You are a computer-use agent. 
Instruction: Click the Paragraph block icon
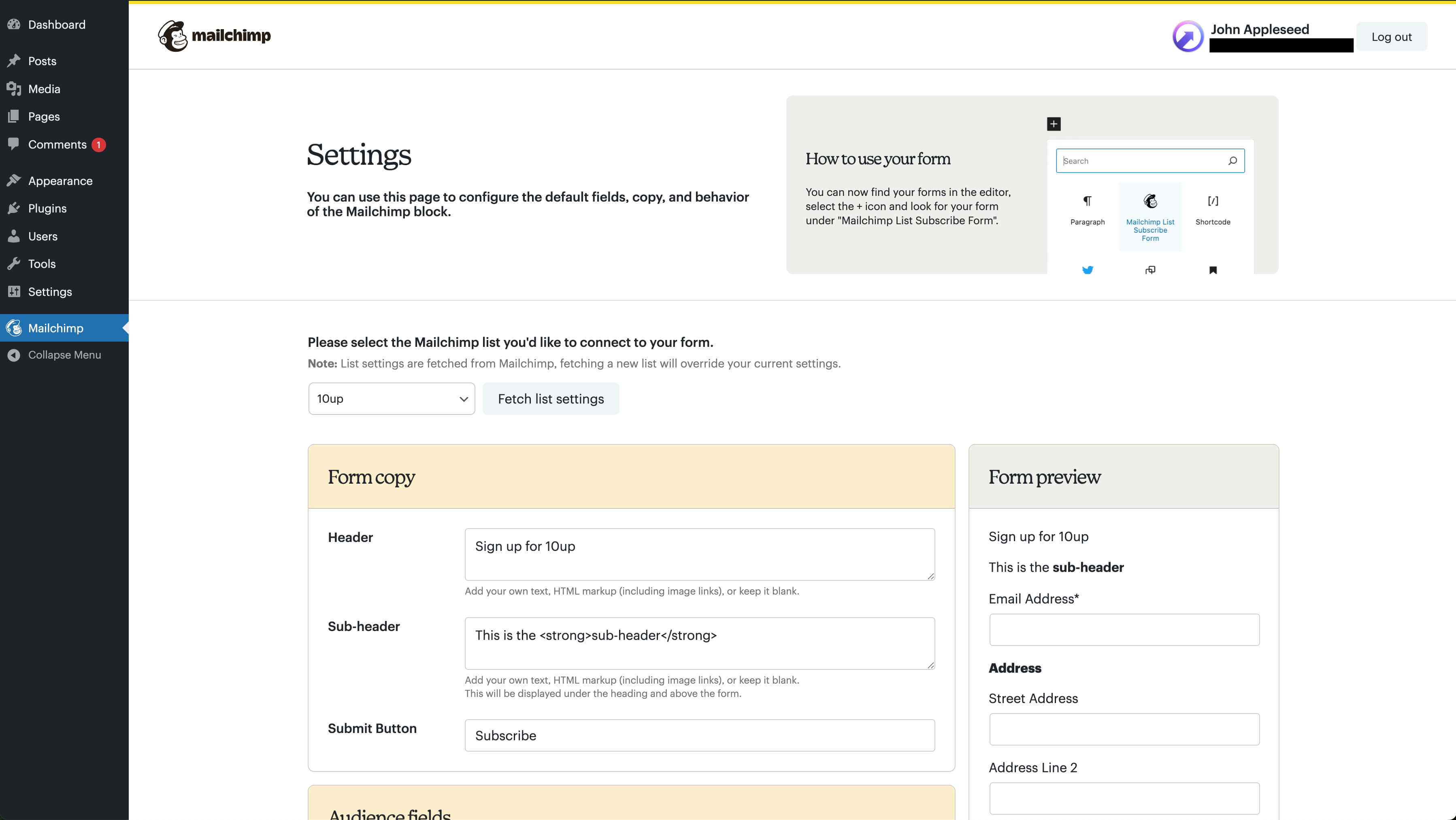pos(1088,201)
